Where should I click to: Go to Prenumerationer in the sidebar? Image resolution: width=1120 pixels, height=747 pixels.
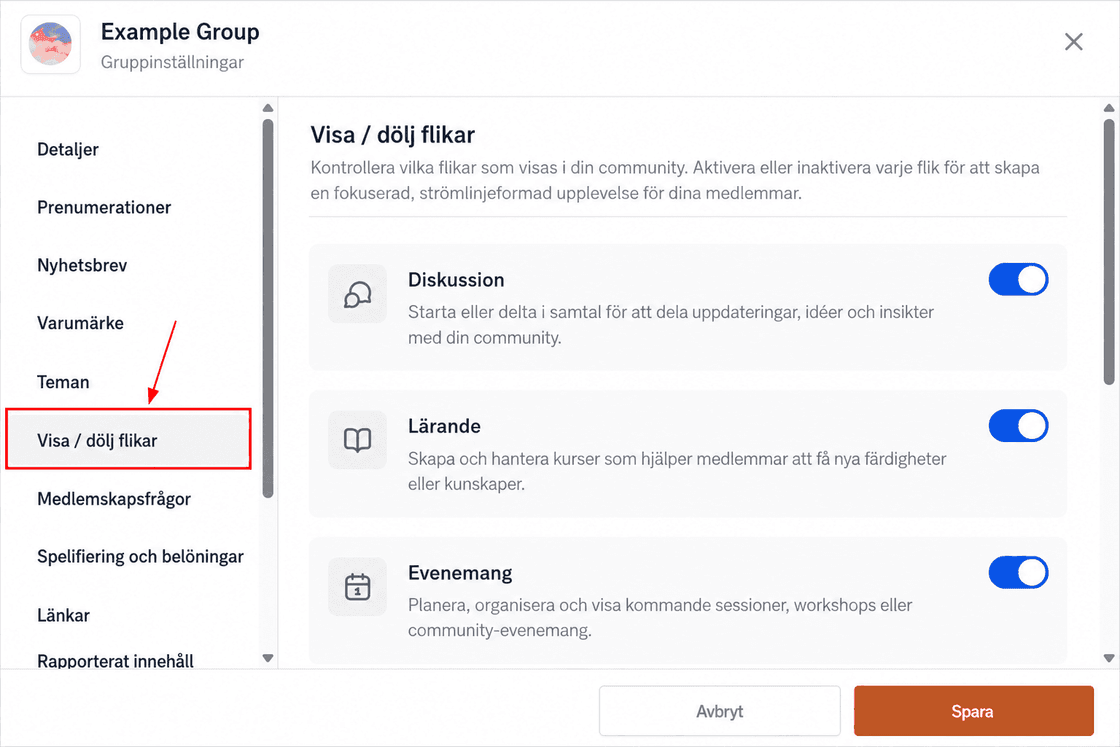[x=104, y=207]
